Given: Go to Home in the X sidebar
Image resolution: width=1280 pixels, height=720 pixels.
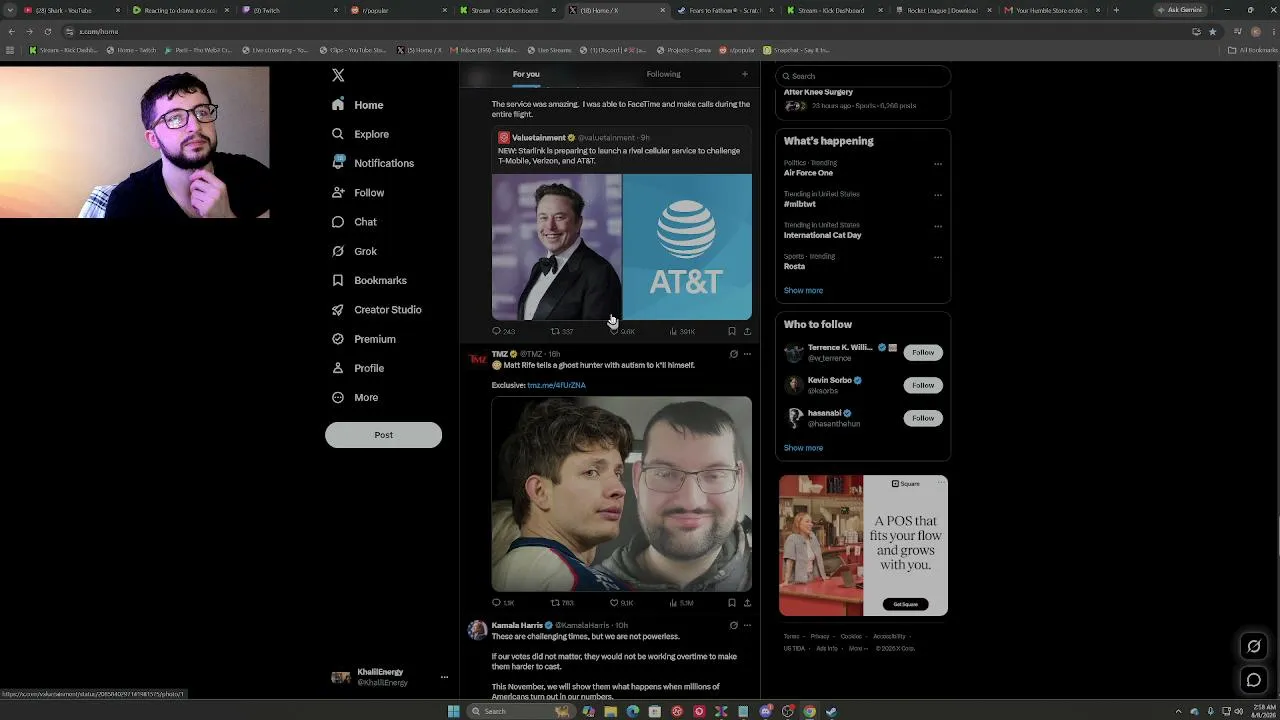Looking at the screenshot, I should coord(358,105).
